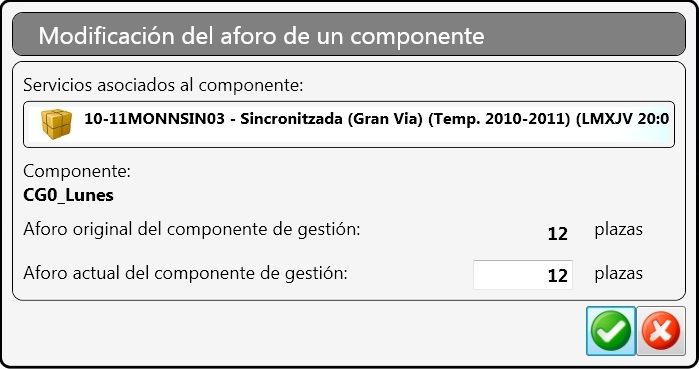Click the original capacity value 12
This screenshot has height=369, width=699.
[x=557, y=234]
